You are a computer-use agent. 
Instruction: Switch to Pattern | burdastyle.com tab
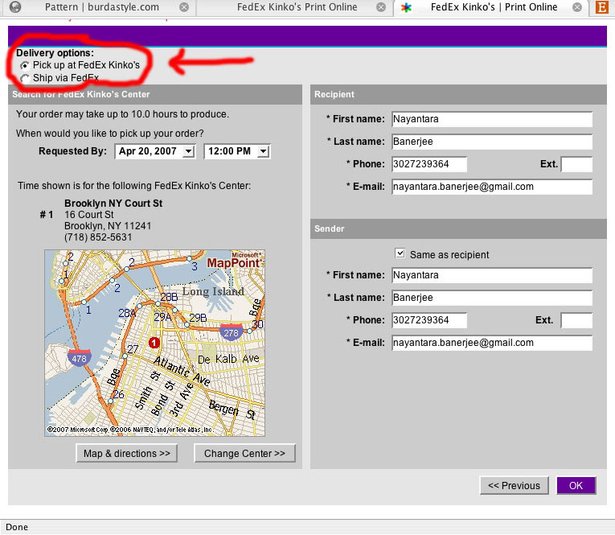point(102,7)
